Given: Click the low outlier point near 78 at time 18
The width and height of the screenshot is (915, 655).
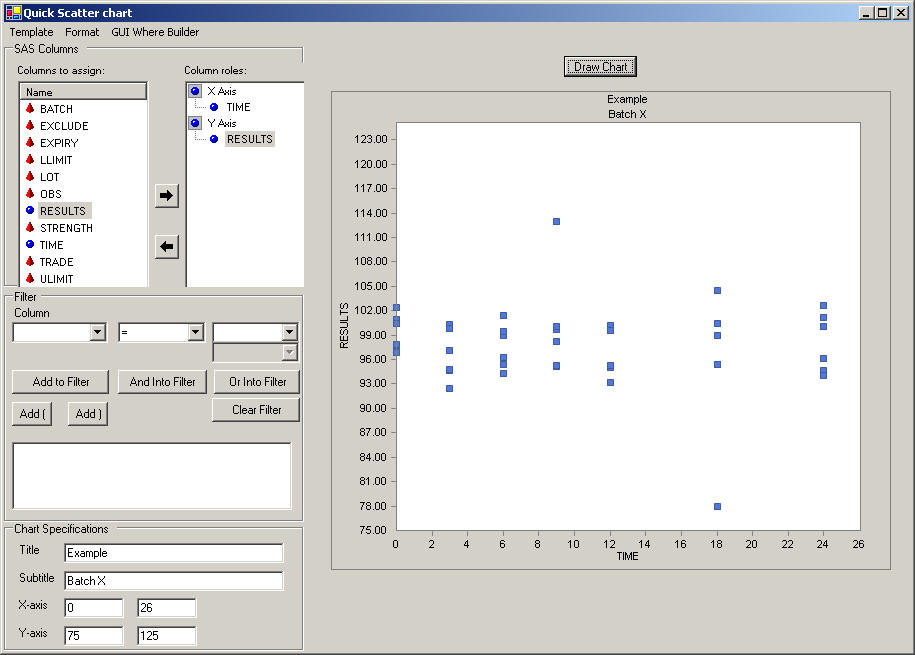Looking at the screenshot, I should click(x=717, y=506).
